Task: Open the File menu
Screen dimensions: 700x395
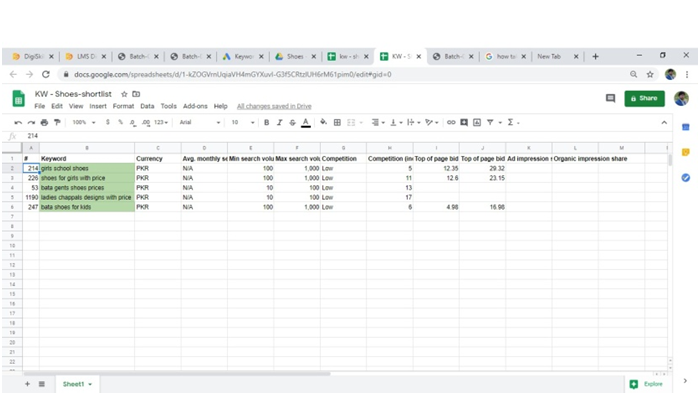Action: (x=40, y=106)
